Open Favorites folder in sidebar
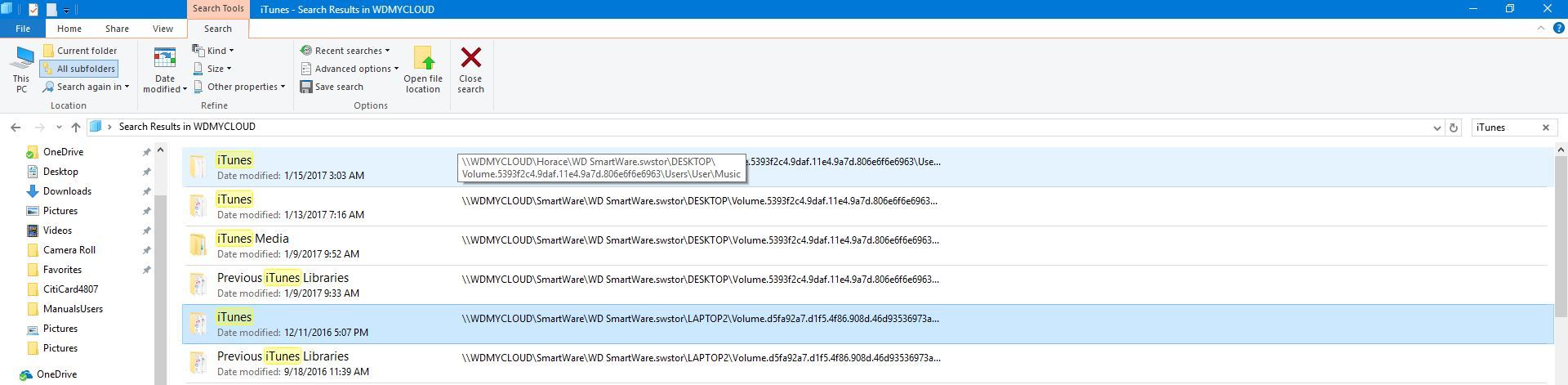Viewport: 1568px width, 385px height. (x=62, y=270)
